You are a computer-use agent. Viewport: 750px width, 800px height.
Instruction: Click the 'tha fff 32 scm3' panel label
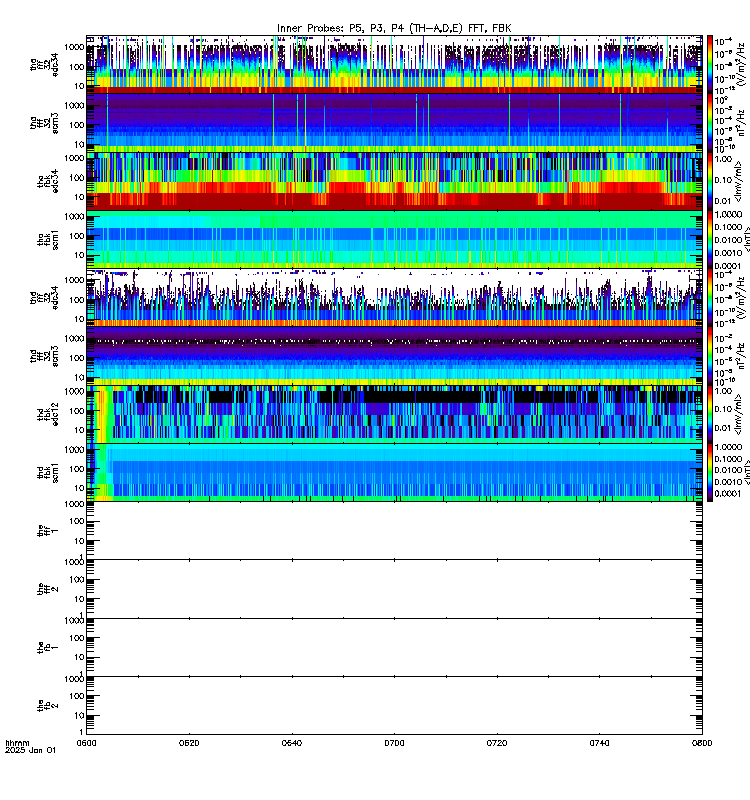[44, 123]
